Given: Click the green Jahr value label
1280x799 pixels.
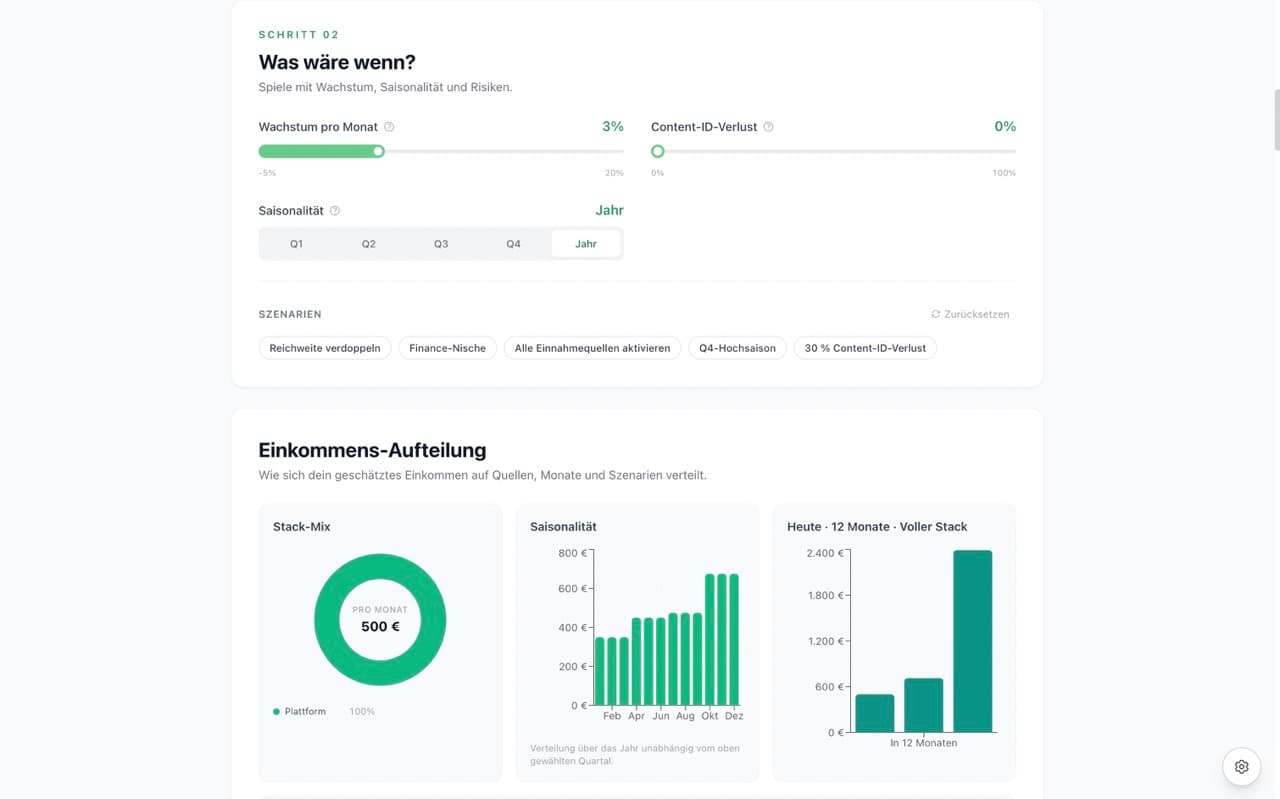Looking at the screenshot, I should click(x=609, y=210).
